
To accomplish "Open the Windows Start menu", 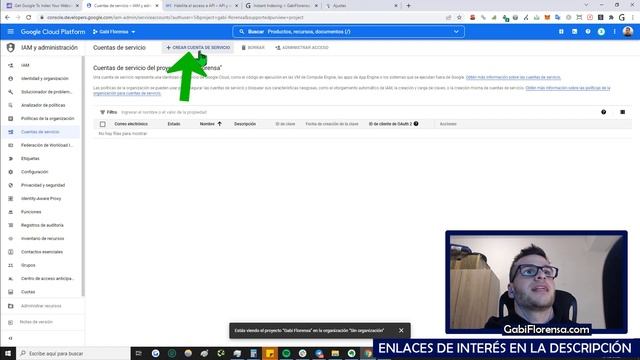I will [x=8, y=353].
